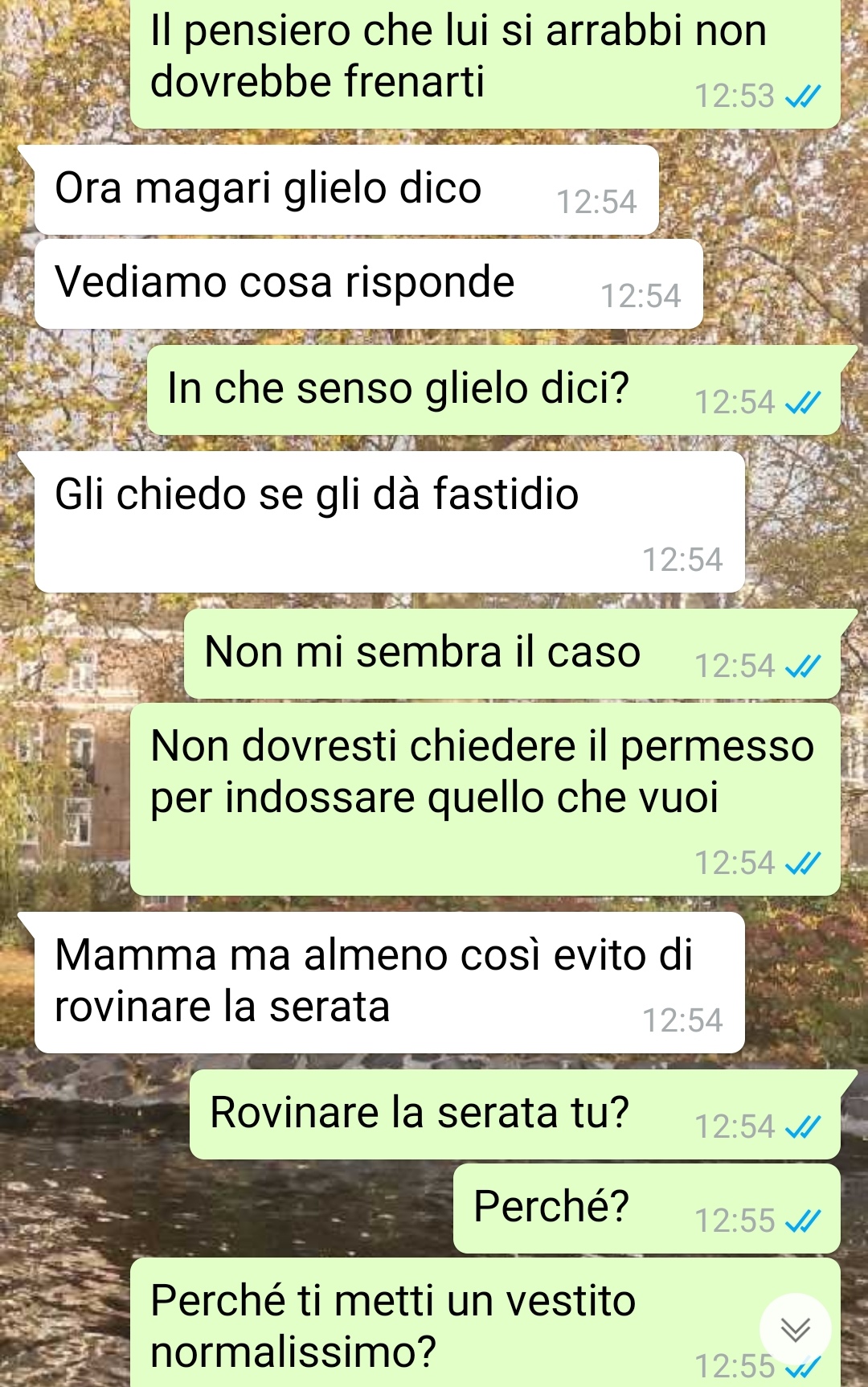The image size is (868, 1387).
Task: Tap the 'Gli chiedo se gli dà fastidio' bubble
Action: pyautogui.click(x=390, y=522)
